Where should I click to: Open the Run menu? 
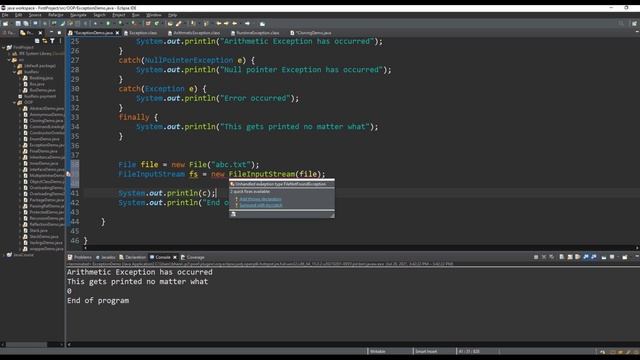[x=136, y=15]
